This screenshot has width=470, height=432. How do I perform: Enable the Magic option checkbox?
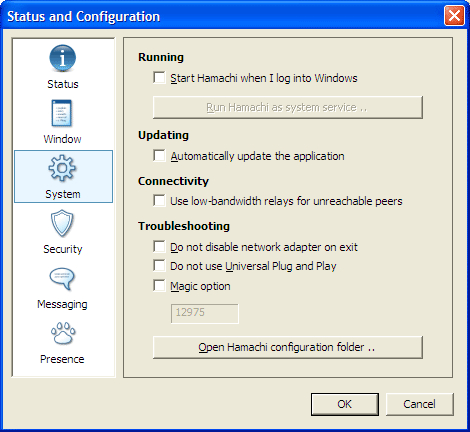click(159, 286)
